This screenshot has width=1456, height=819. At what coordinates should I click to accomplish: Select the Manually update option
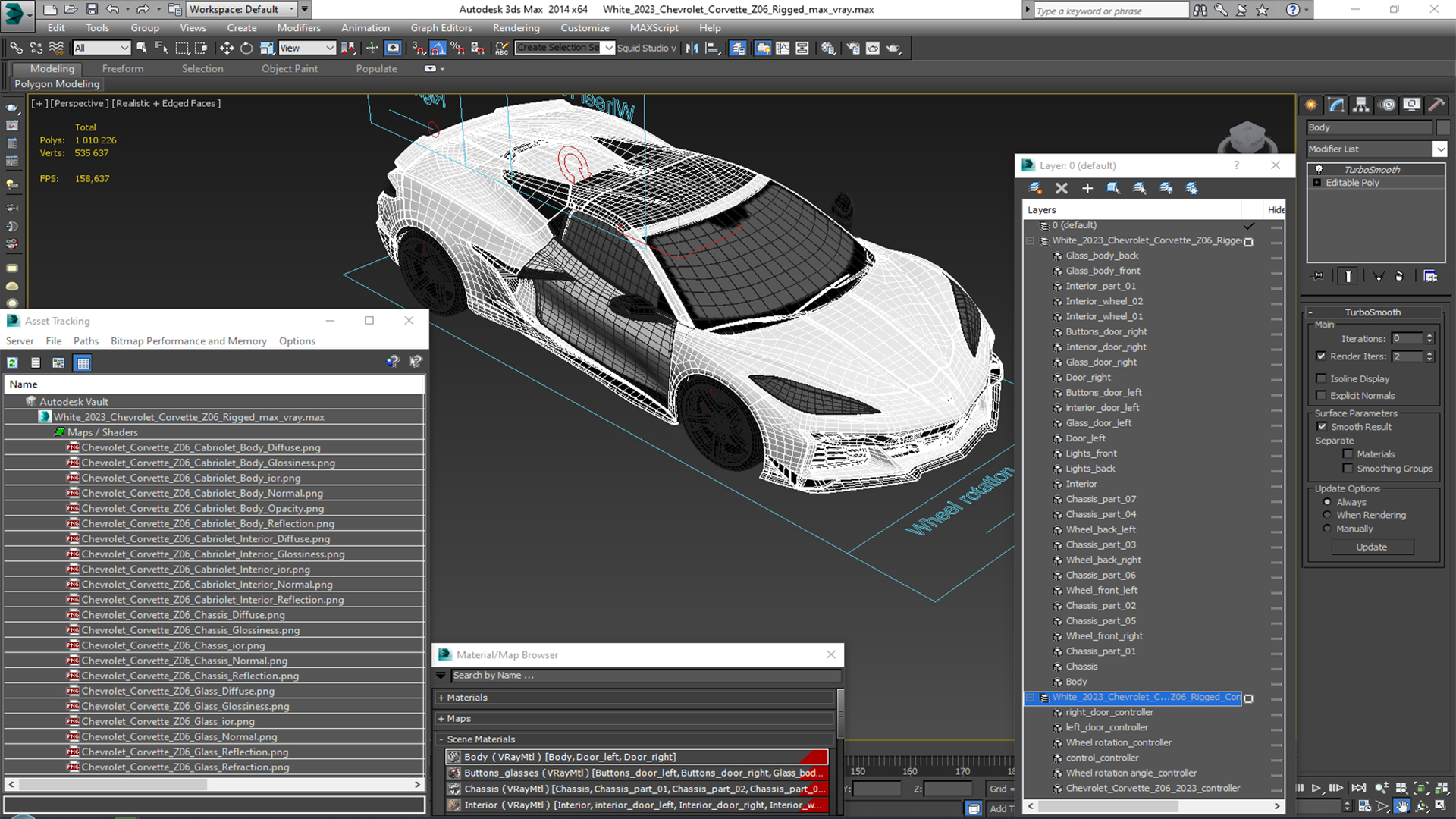1327,528
